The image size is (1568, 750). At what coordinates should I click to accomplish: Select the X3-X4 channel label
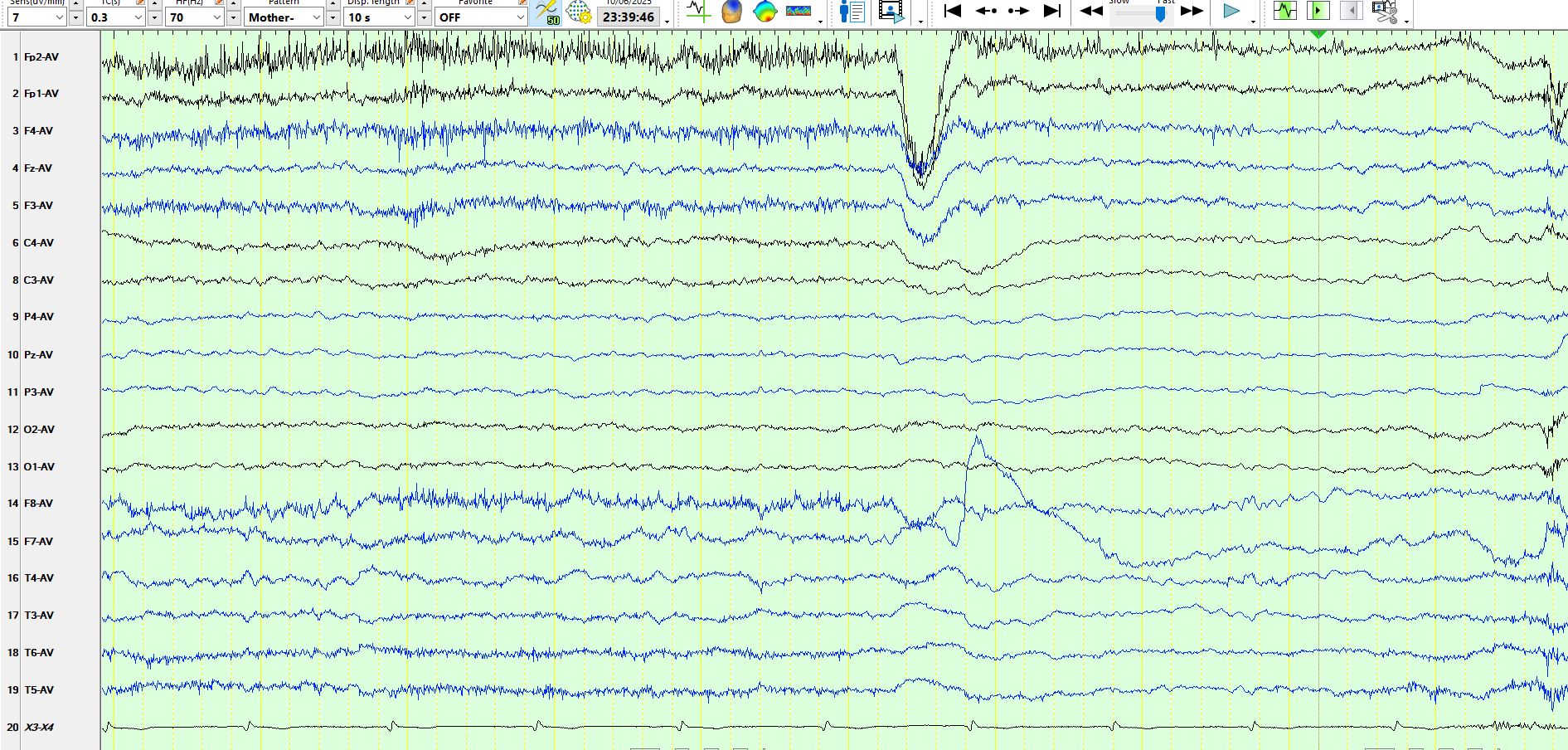[x=39, y=728]
